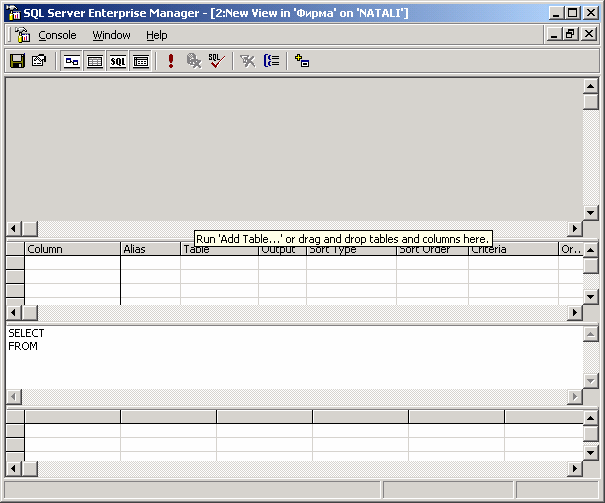Click the SELECT text in the SQL pane
The width and height of the screenshot is (605, 503).
tap(26, 333)
